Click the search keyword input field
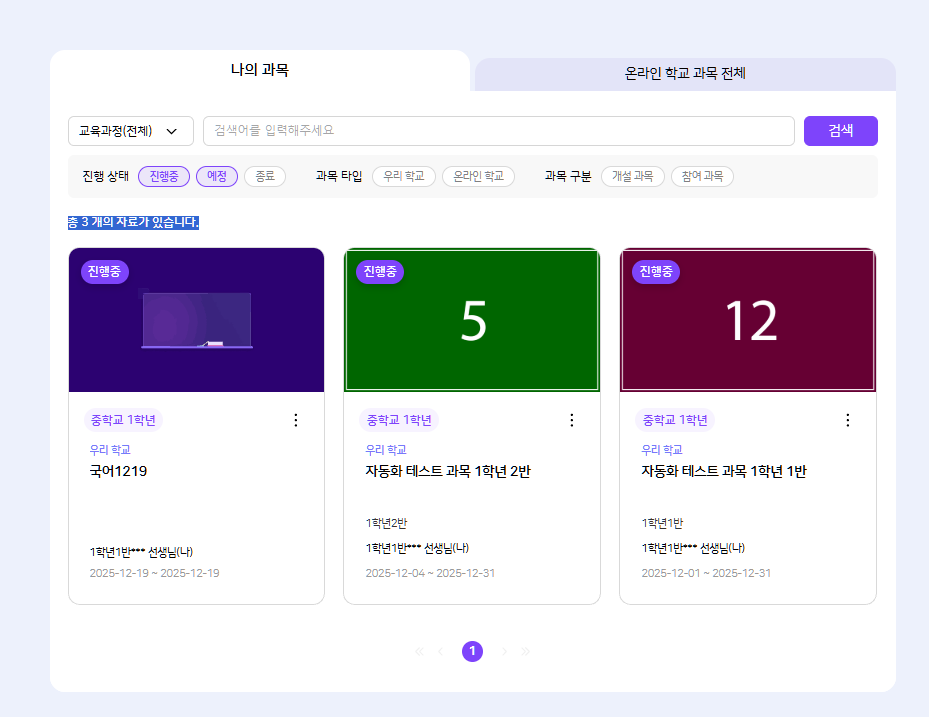Screen dimensions: 929x717 click(x=498, y=131)
